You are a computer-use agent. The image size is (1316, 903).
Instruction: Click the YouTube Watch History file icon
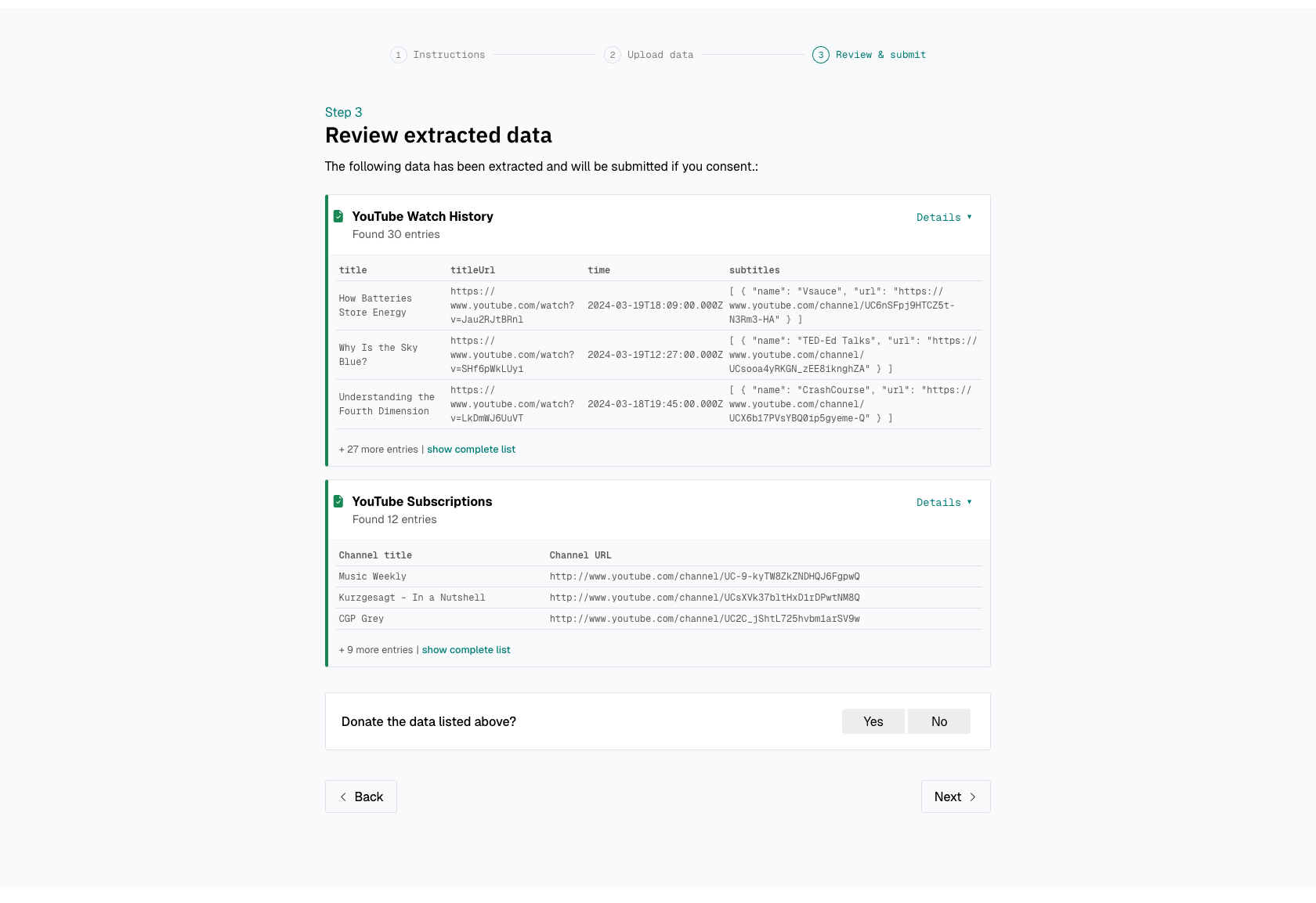pos(338,216)
